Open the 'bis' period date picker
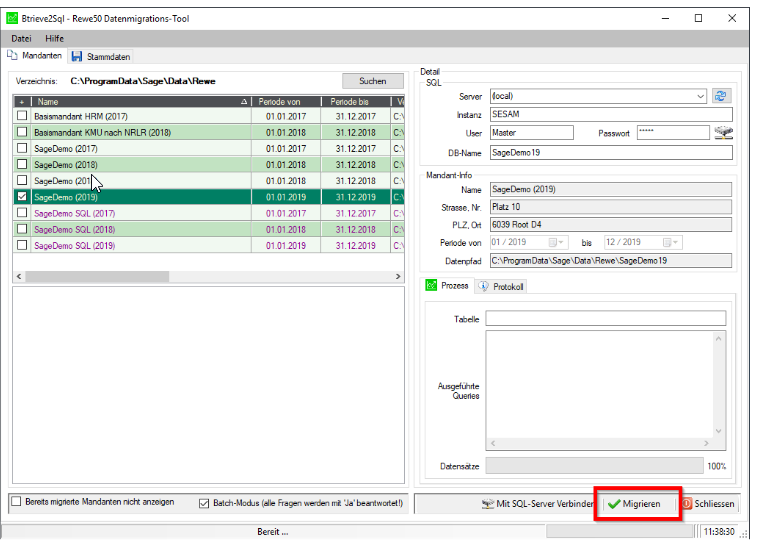Screen dimensions: 760x558 (x=671, y=242)
